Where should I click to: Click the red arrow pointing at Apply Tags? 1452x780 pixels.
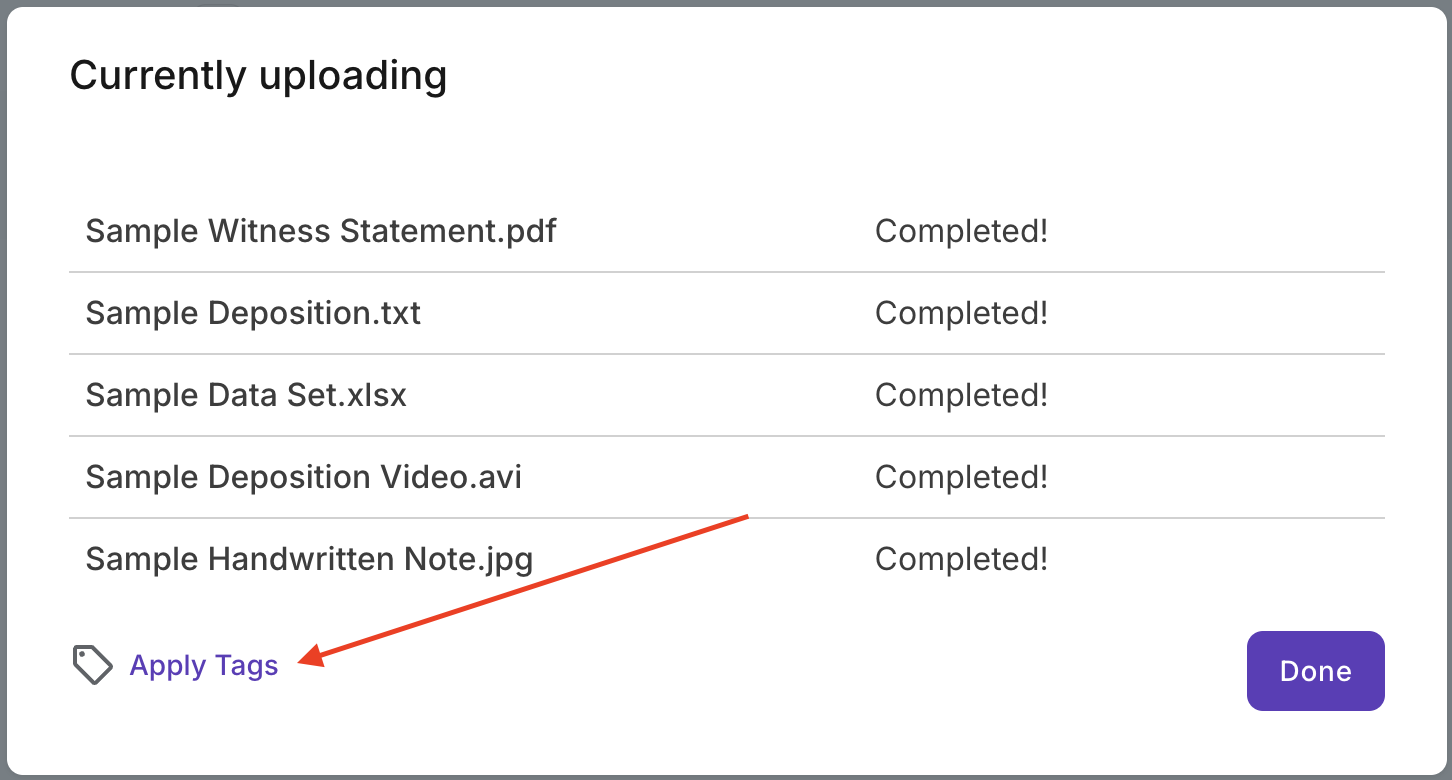[530, 587]
